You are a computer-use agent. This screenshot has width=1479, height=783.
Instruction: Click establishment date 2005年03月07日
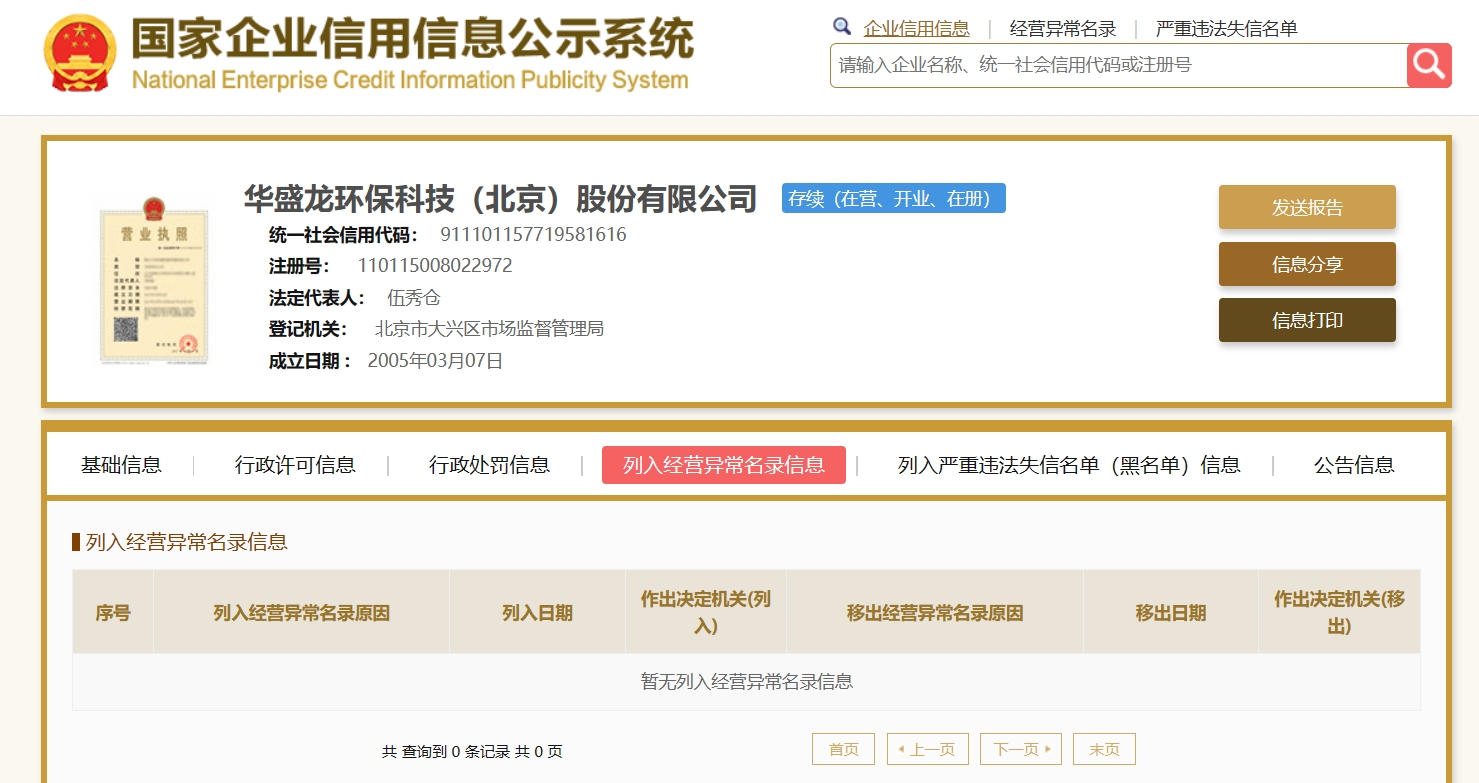(x=435, y=361)
